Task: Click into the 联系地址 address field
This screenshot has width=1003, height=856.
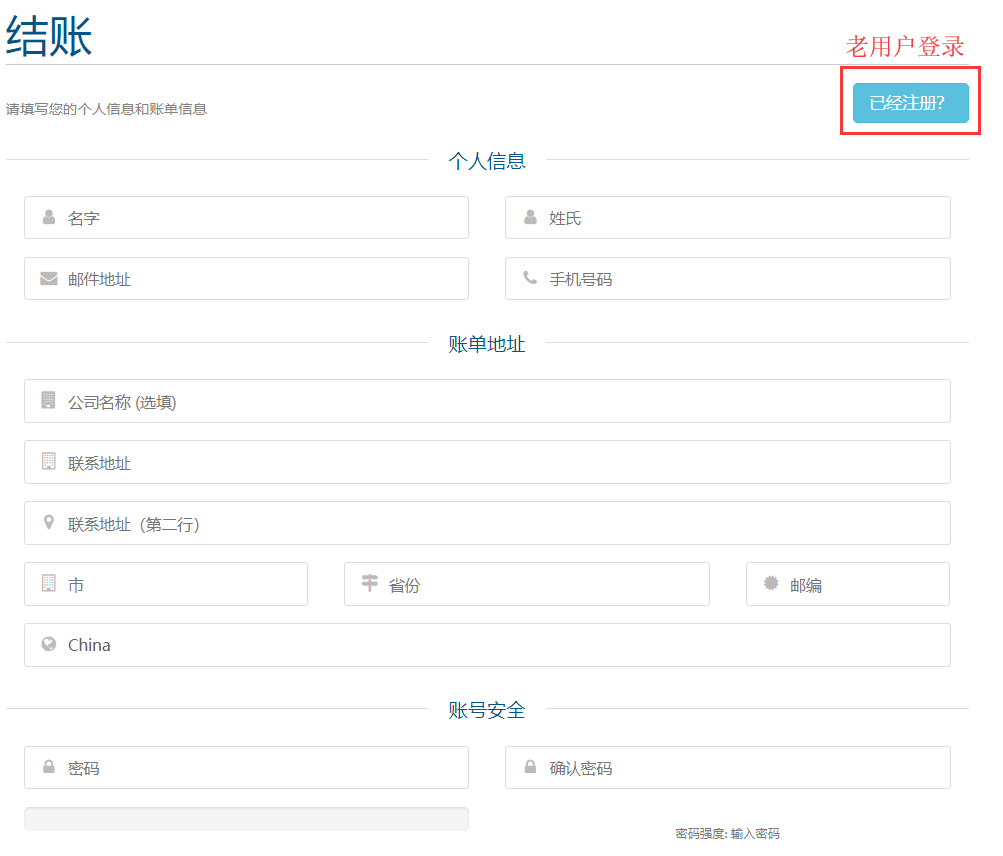Action: [500, 462]
